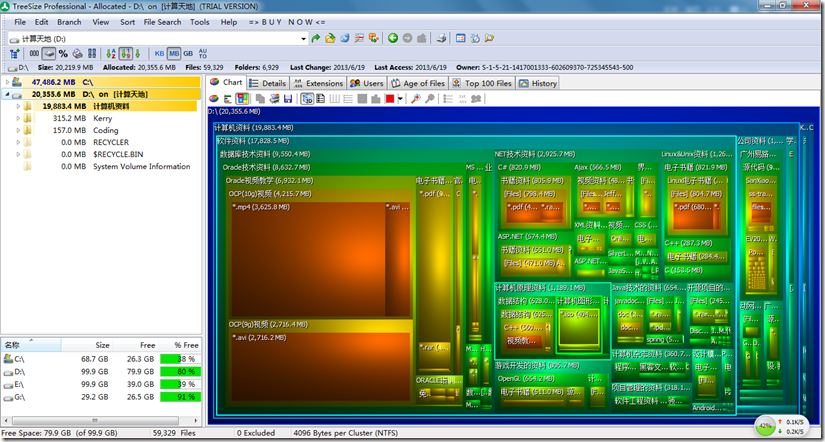Open the Tools menu
This screenshot has height=442, width=825.
(199, 22)
